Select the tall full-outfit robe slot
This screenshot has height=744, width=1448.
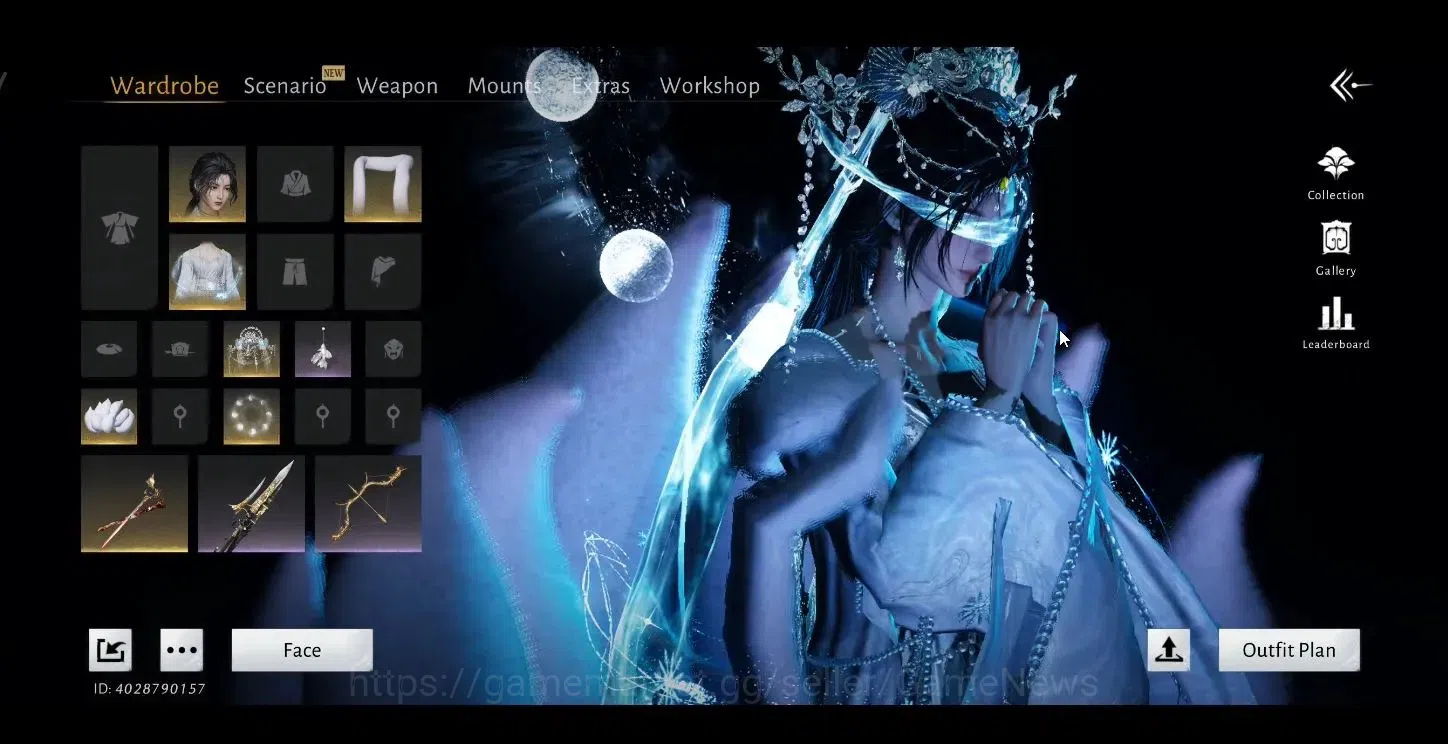[119, 227]
